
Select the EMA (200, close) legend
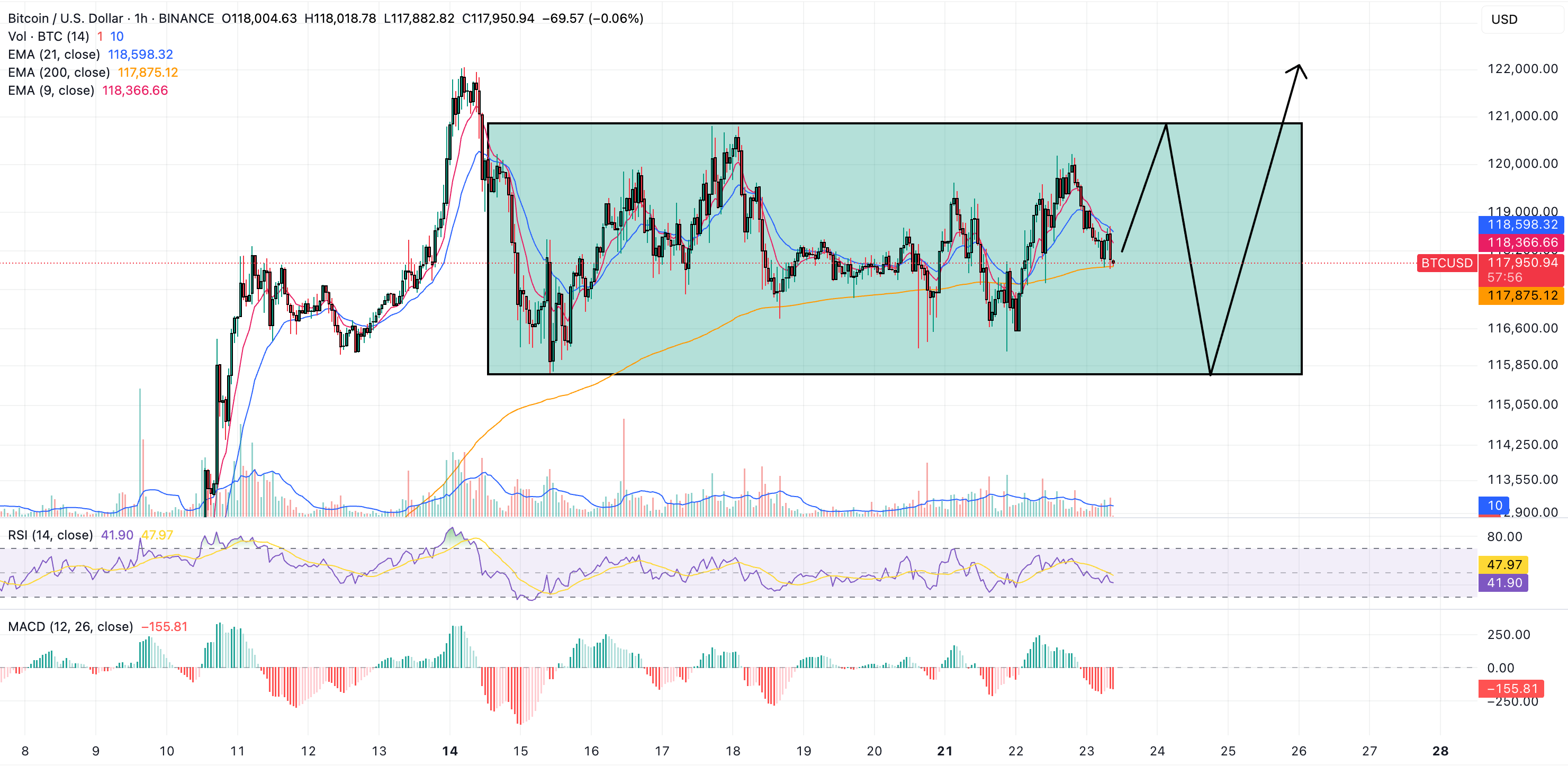[x=58, y=73]
